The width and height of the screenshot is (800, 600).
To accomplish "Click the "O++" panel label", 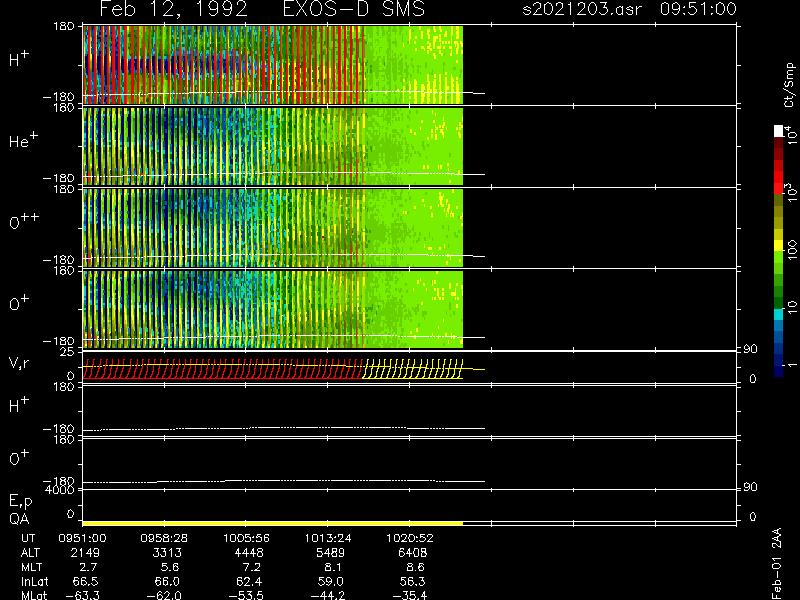I will pos(24,221).
